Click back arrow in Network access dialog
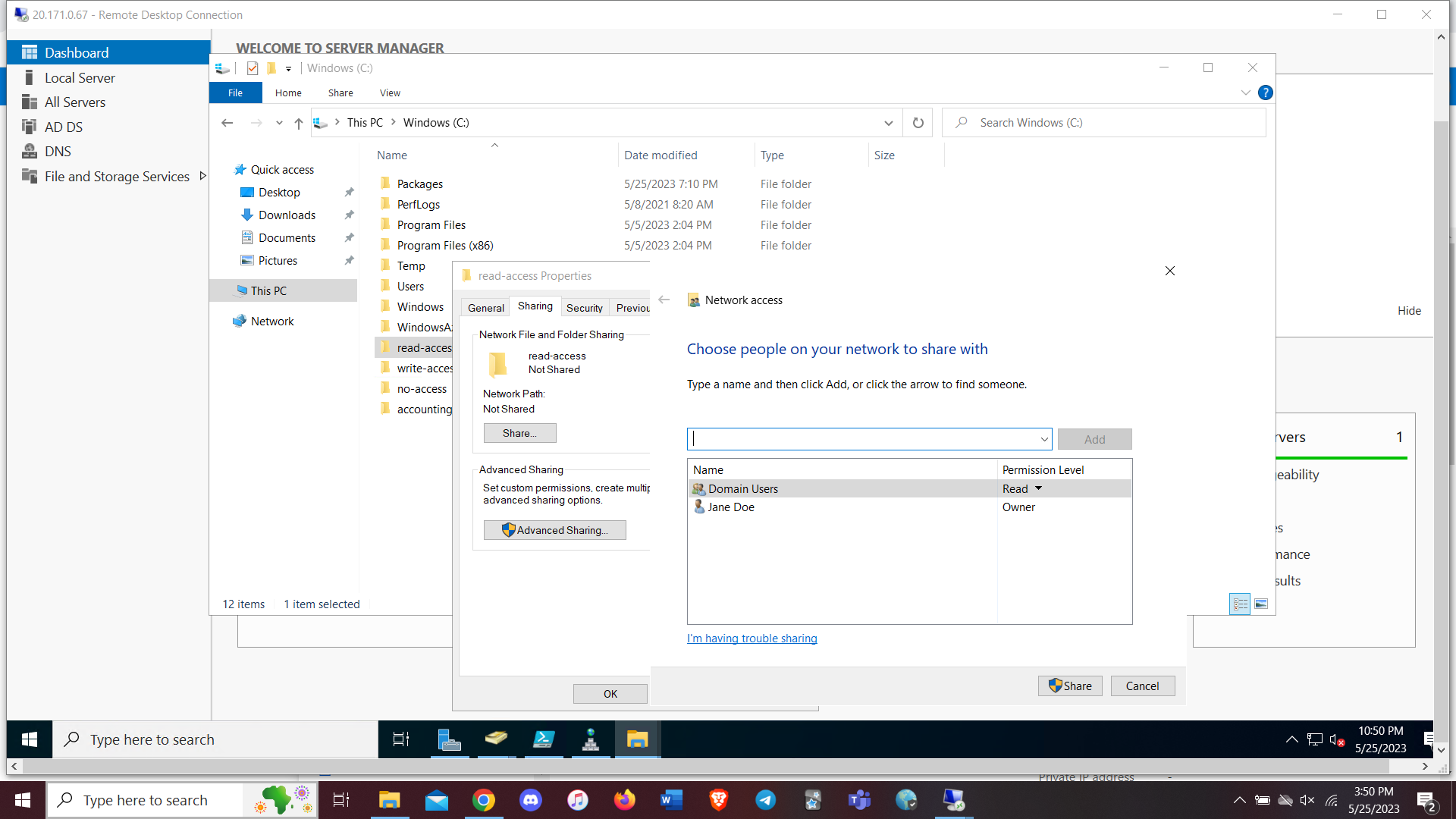This screenshot has width=1456, height=819. pyautogui.click(x=664, y=300)
